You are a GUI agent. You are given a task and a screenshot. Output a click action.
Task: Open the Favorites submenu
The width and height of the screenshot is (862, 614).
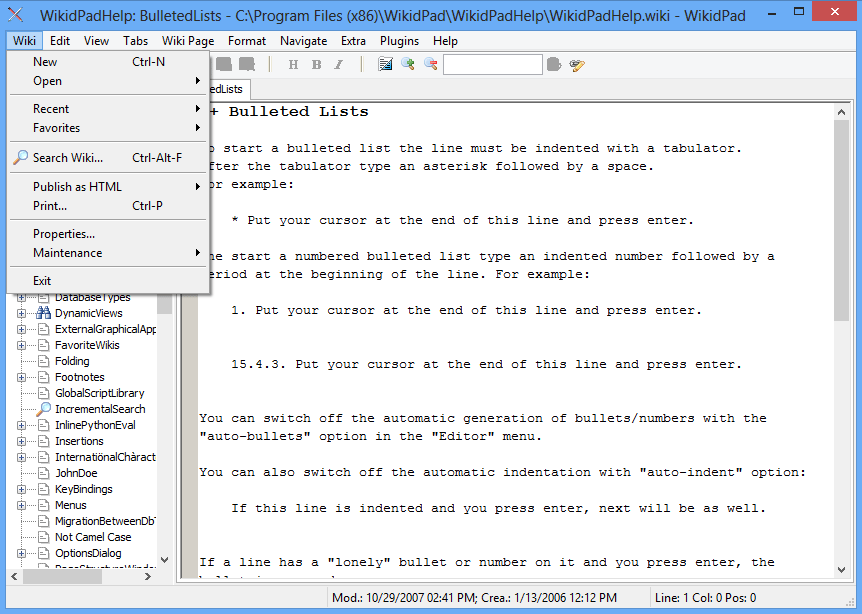click(108, 128)
